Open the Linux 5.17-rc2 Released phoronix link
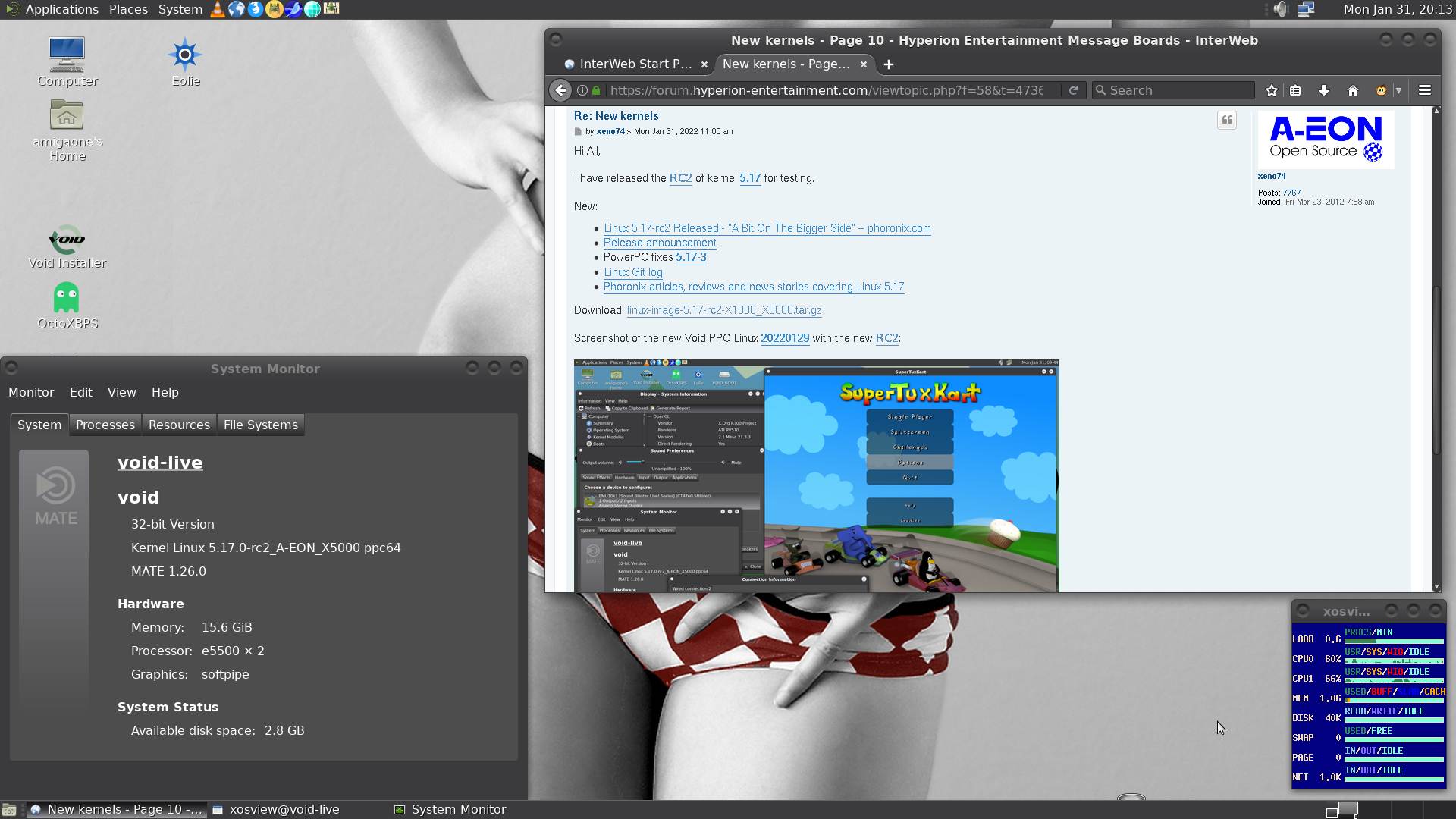The image size is (1456, 819). coord(767,228)
